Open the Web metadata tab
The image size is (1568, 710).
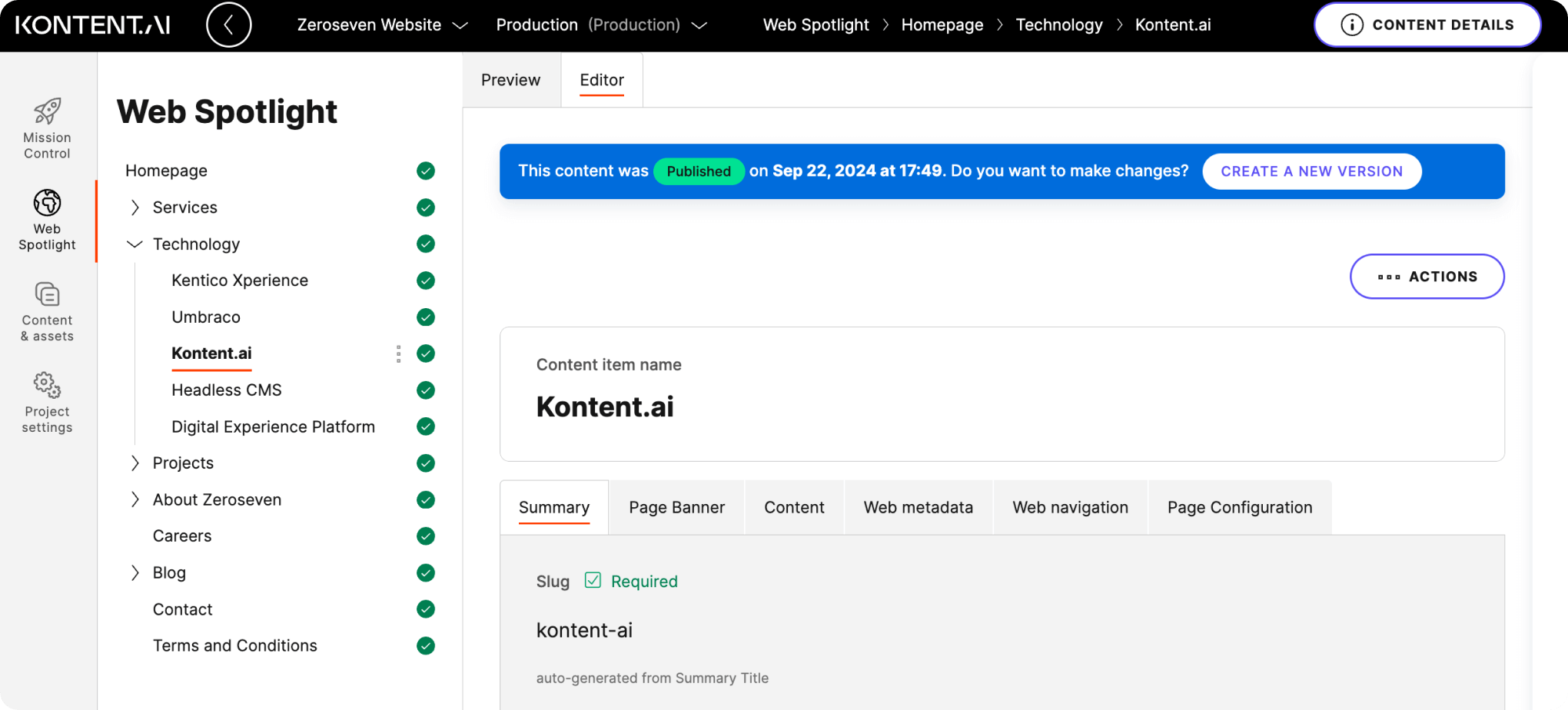918,507
